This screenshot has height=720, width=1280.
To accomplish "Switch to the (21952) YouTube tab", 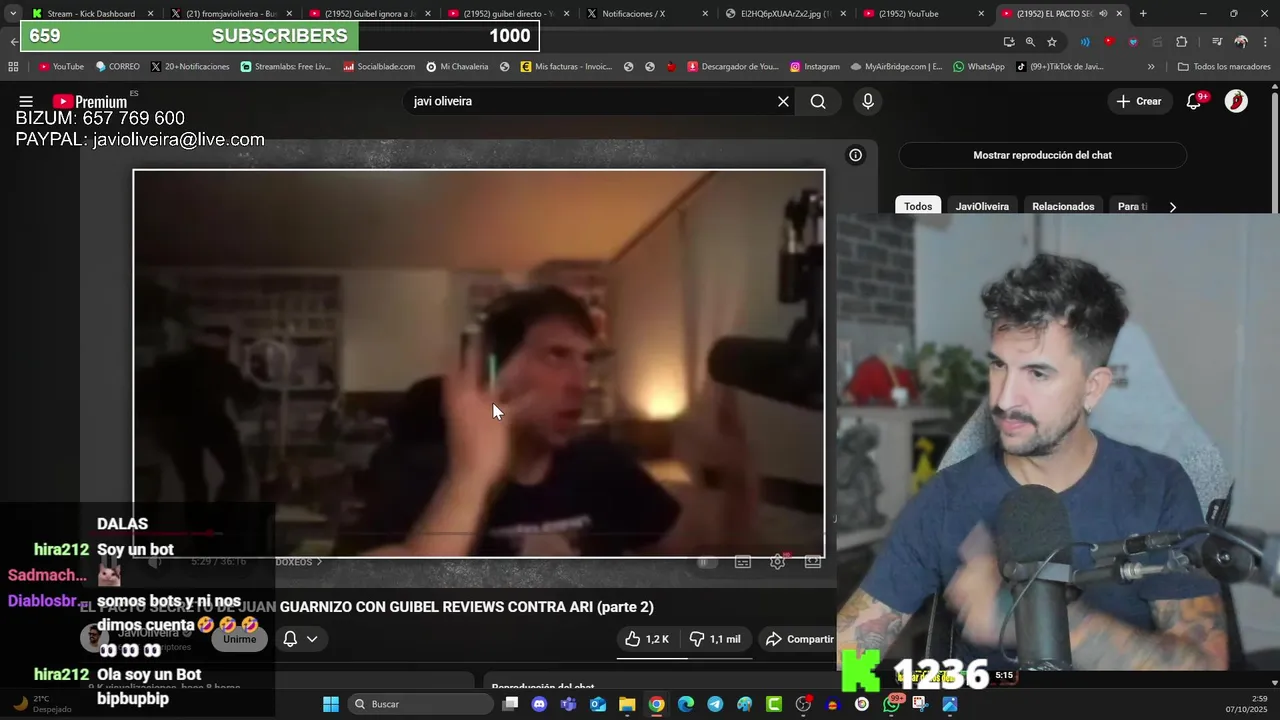I will click(x=920, y=14).
